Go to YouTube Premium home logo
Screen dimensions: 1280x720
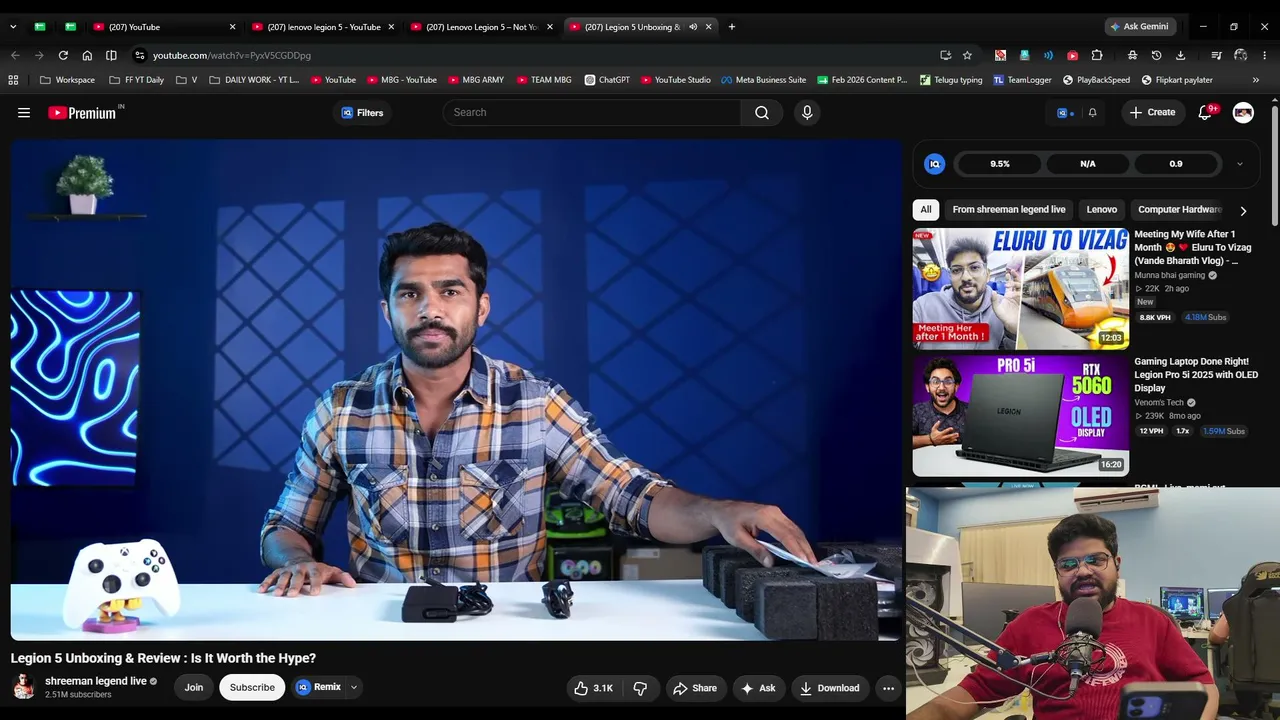[x=84, y=113]
